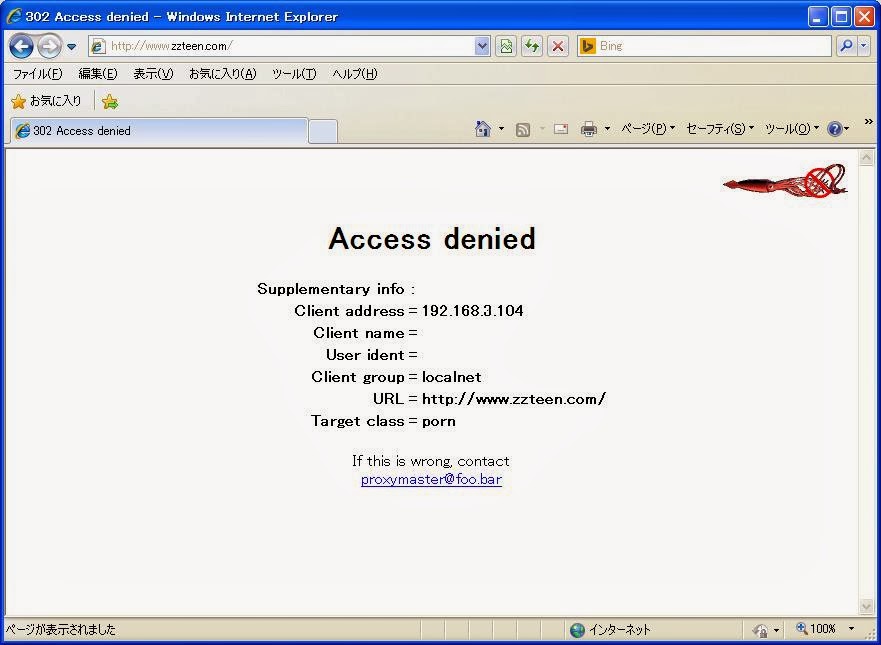Click the 100% zoom level button
881x645 pixels.
[816, 629]
